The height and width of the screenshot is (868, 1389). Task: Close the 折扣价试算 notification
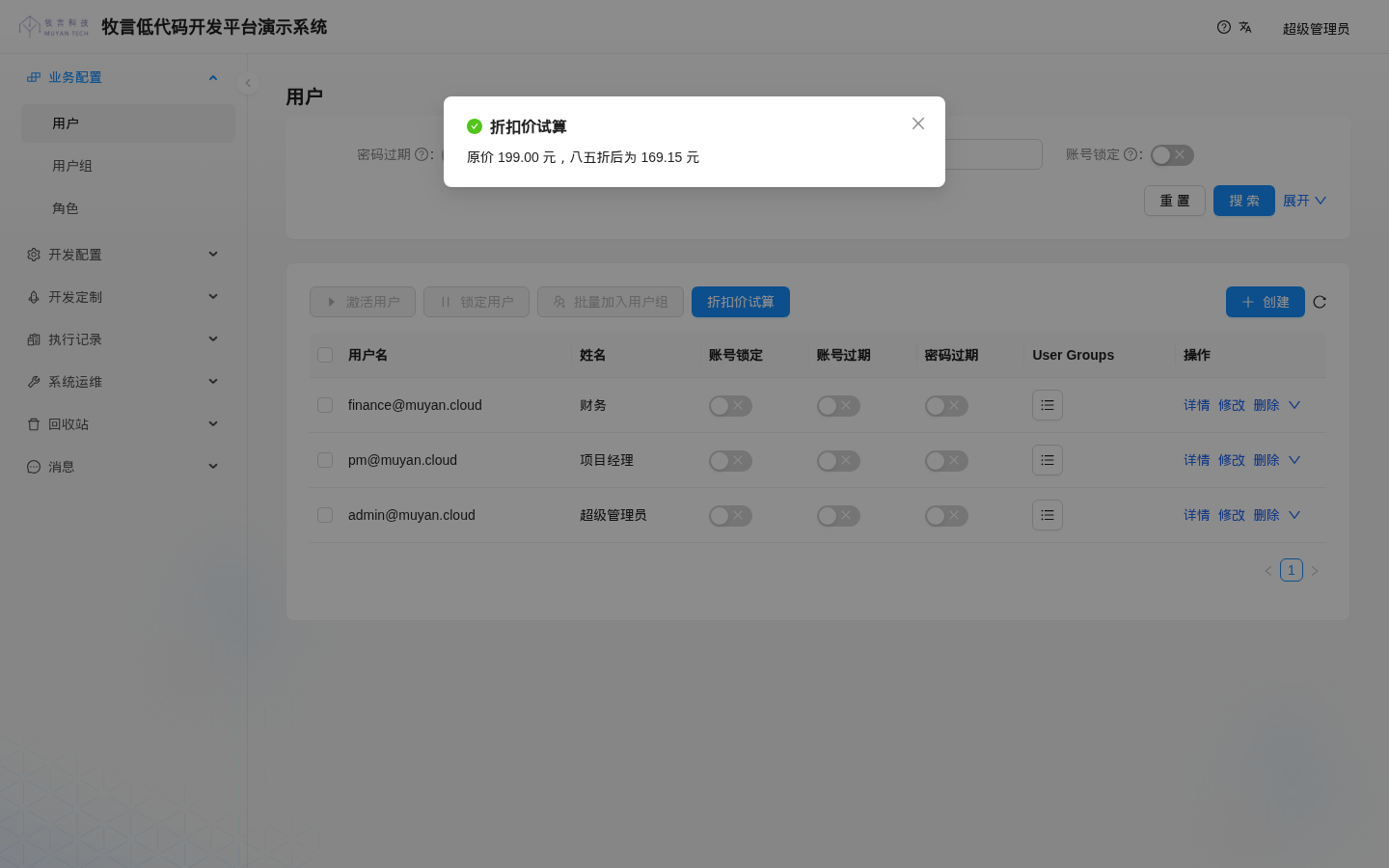pyautogui.click(x=918, y=123)
